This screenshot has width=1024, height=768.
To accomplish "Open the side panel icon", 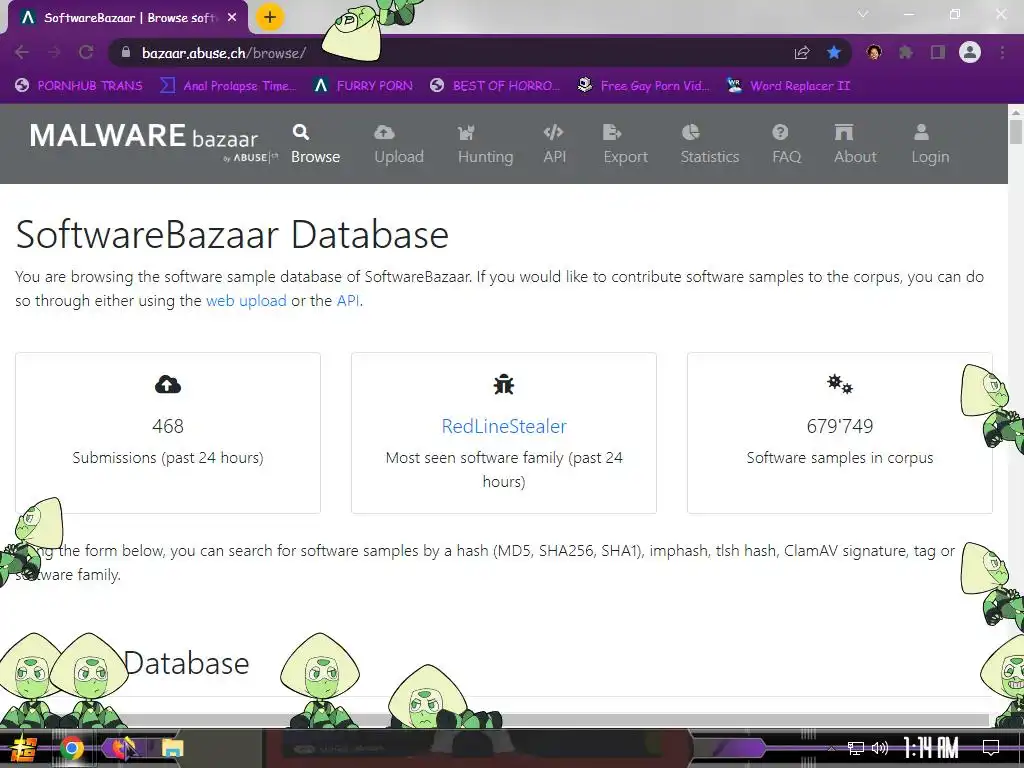I will point(938,52).
